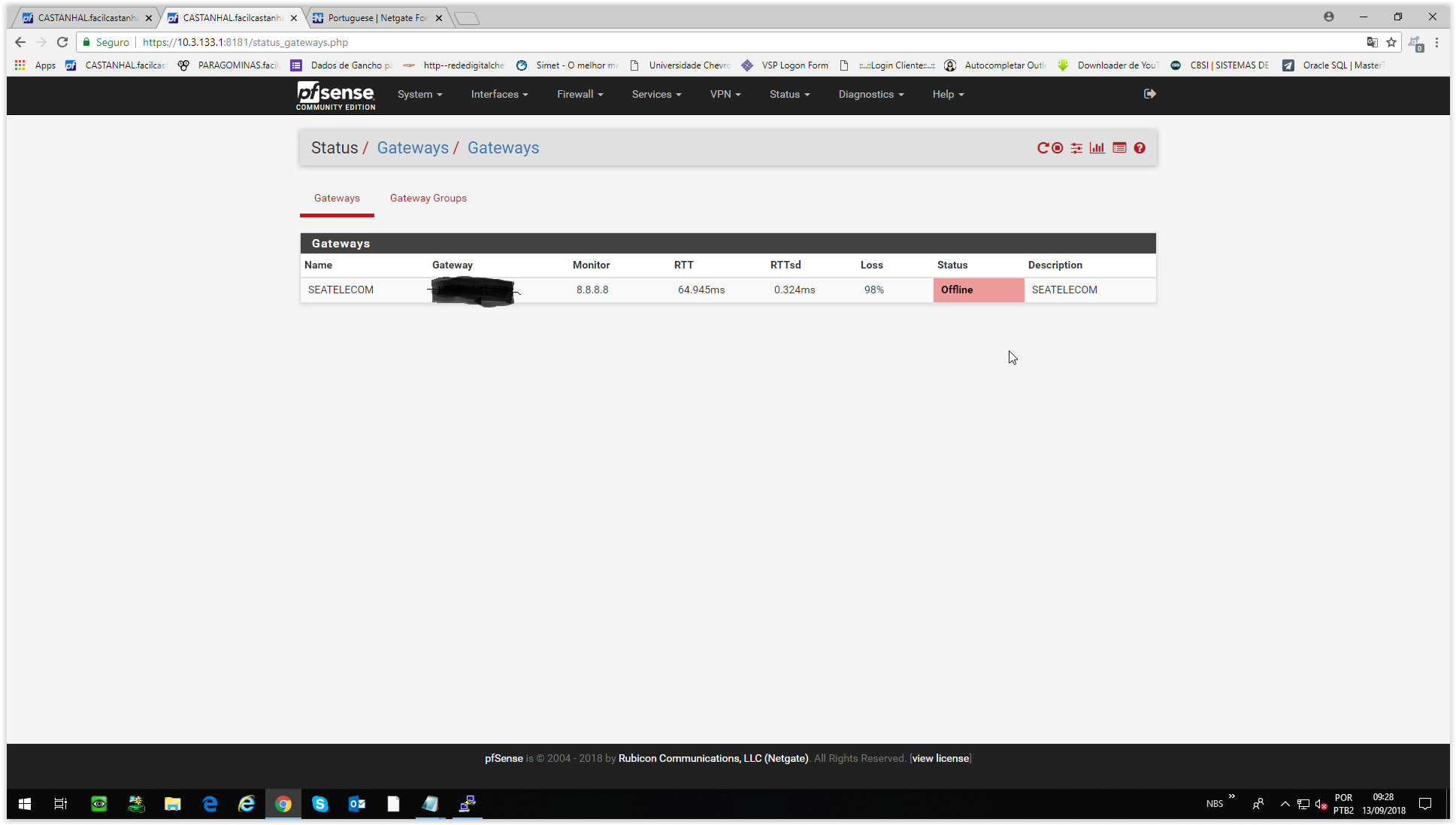The width and height of the screenshot is (1456, 825).
Task: Click the pfSense logout icon
Action: 1149,94
